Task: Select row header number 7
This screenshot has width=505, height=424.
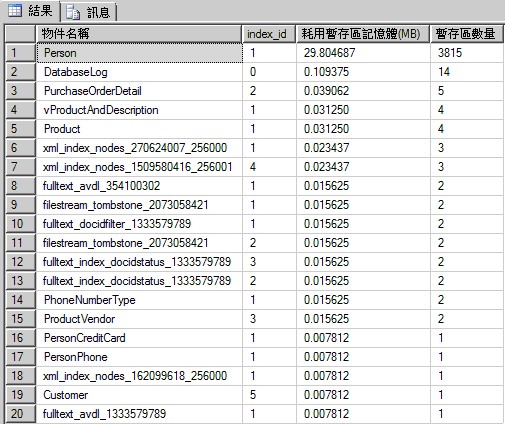Action: pyautogui.click(x=20, y=167)
